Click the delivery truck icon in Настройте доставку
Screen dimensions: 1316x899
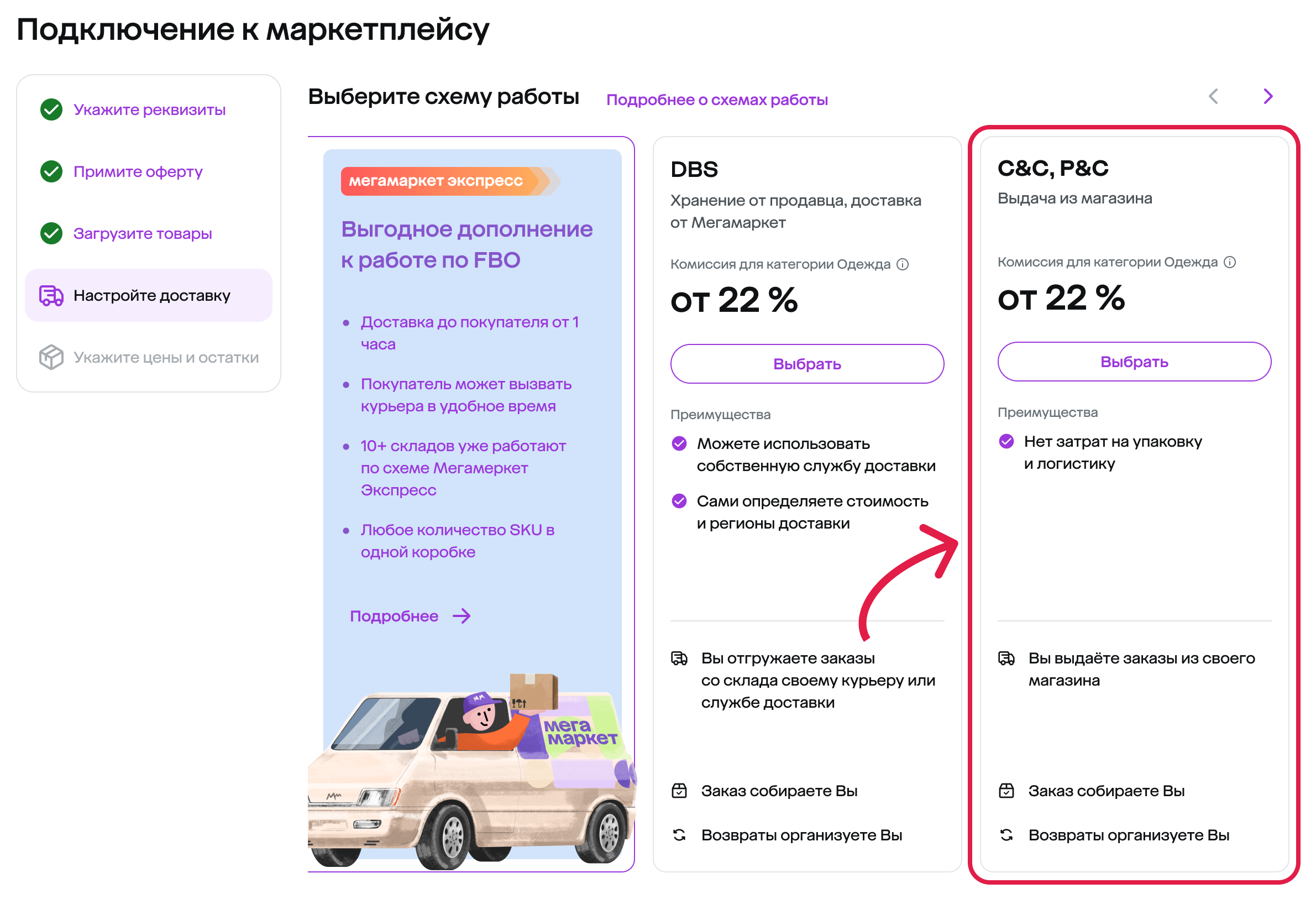pos(51,296)
